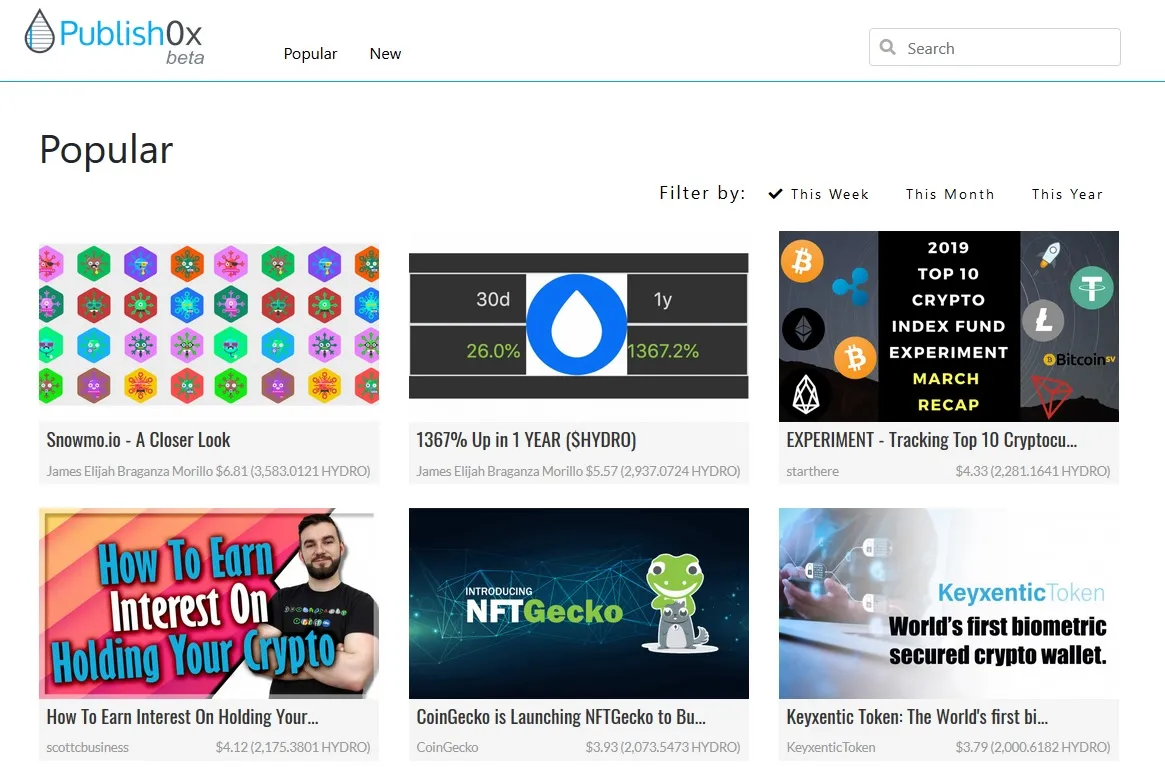Click earnings '$5.57 (2,937.0724 HYDRO)'
1165x767 pixels.
[x=663, y=471]
